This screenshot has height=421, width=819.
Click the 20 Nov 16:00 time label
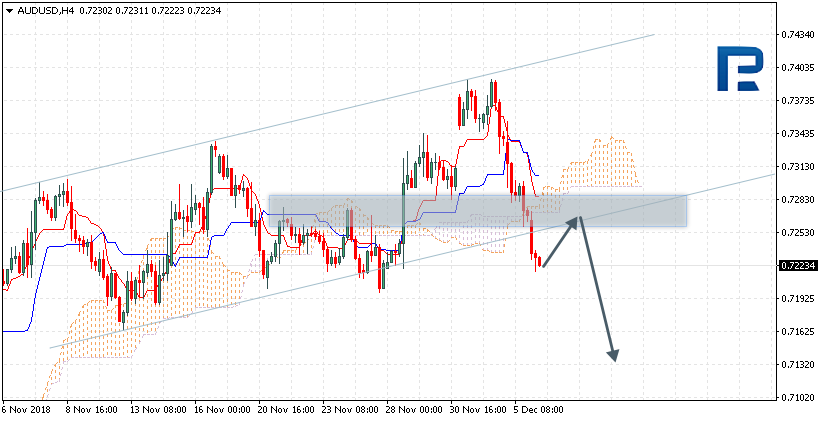286,411
